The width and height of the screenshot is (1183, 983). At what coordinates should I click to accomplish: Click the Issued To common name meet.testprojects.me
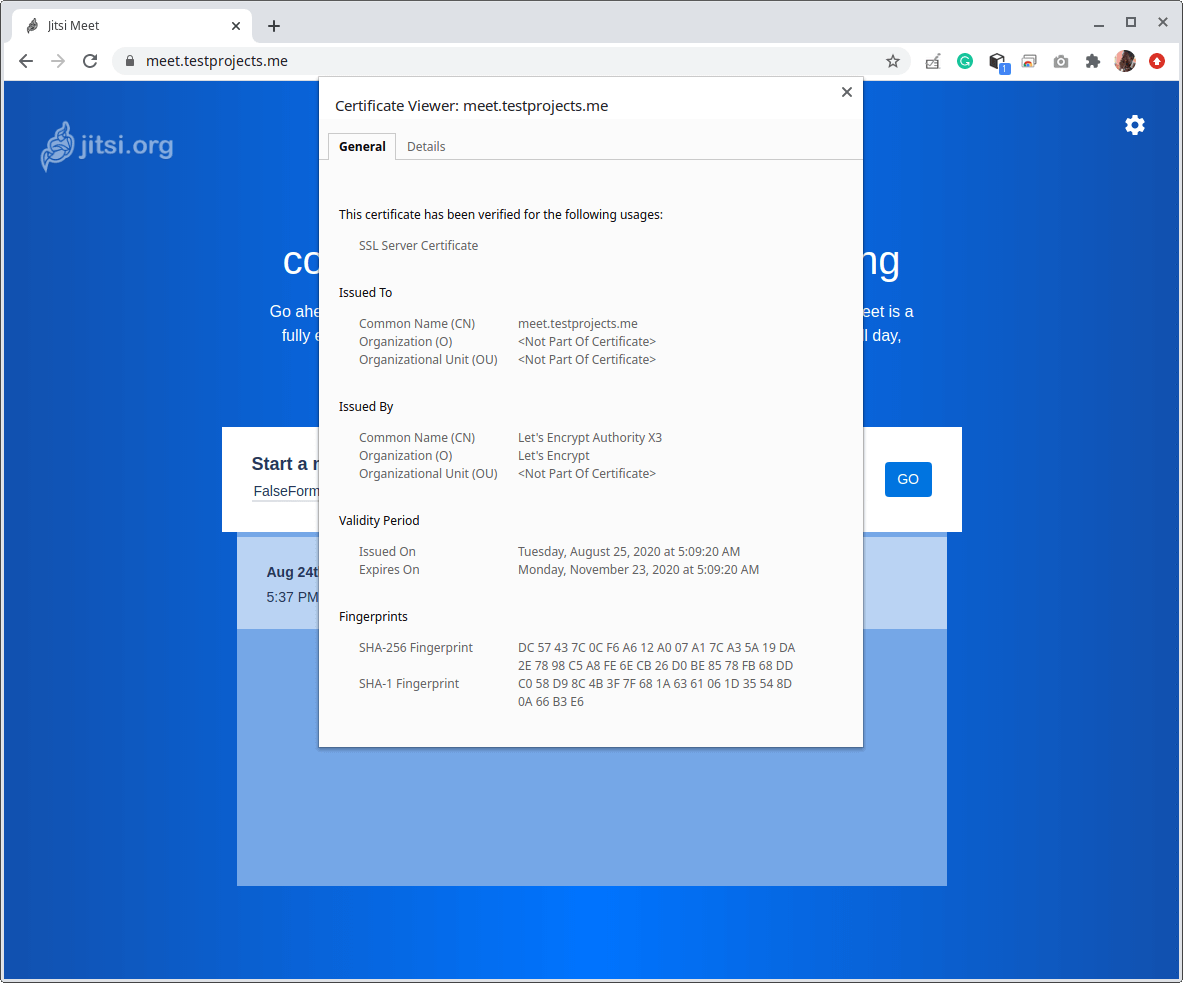577,324
